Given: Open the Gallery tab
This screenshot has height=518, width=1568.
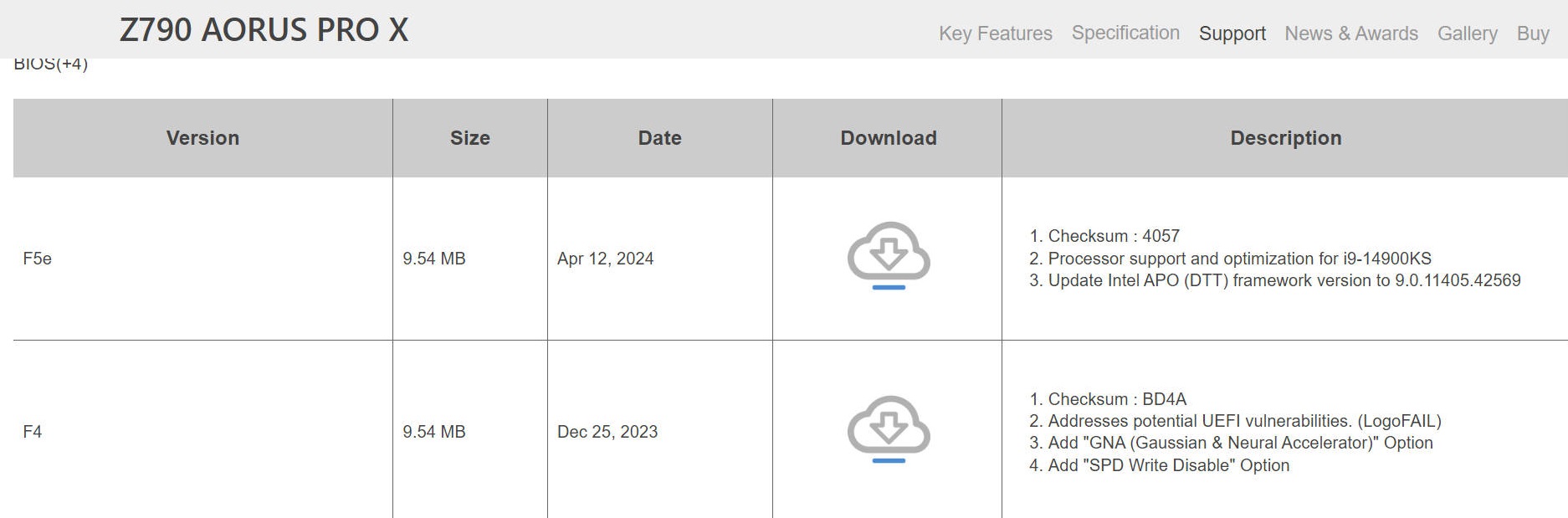Looking at the screenshot, I should point(1467,33).
